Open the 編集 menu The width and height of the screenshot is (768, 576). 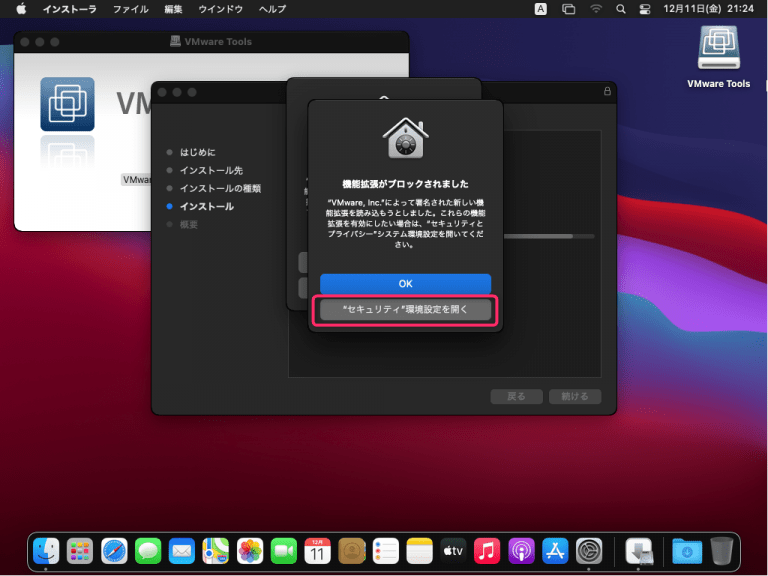pos(173,9)
